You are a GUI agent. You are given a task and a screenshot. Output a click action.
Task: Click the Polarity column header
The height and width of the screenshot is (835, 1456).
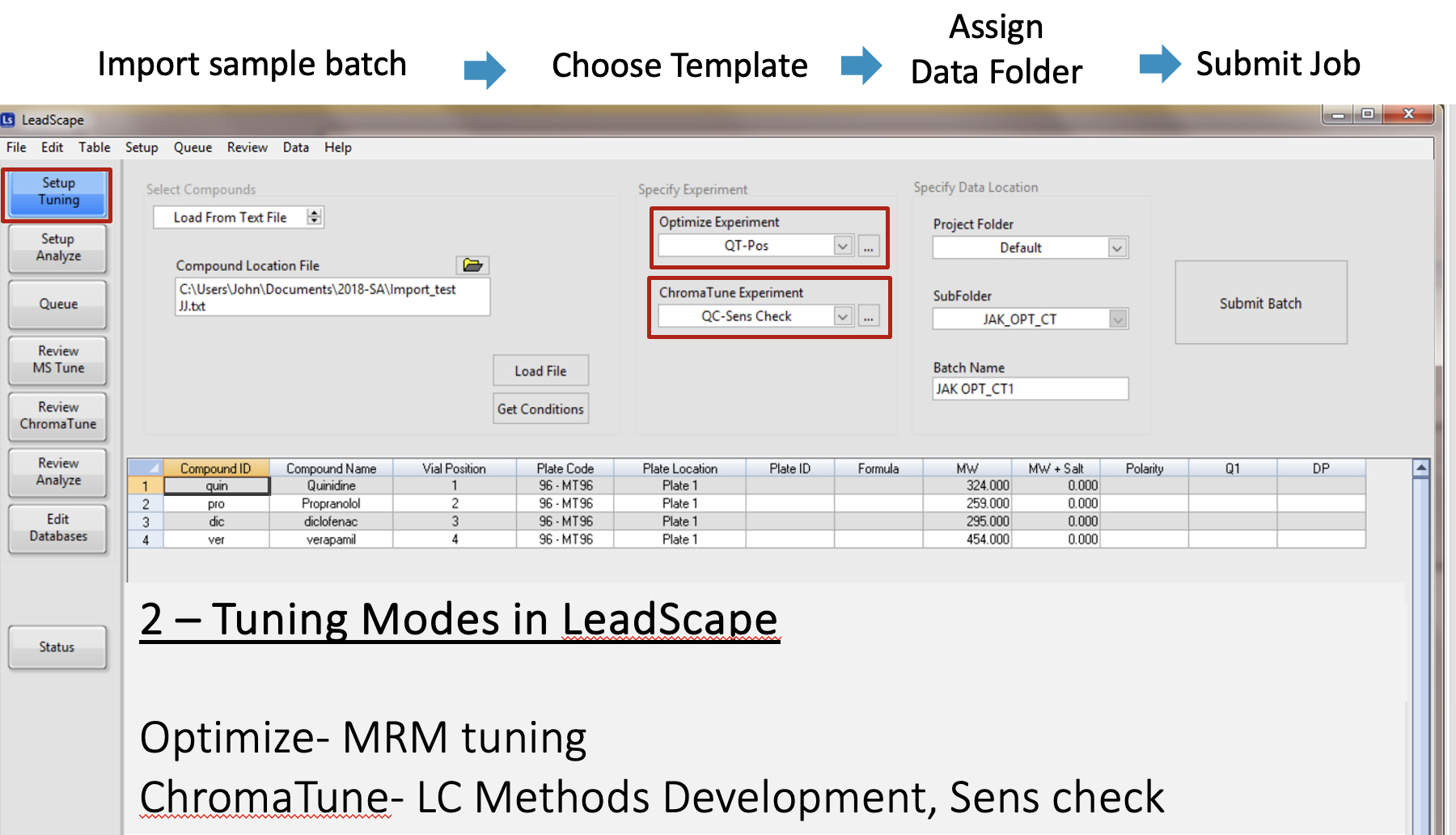(1145, 468)
